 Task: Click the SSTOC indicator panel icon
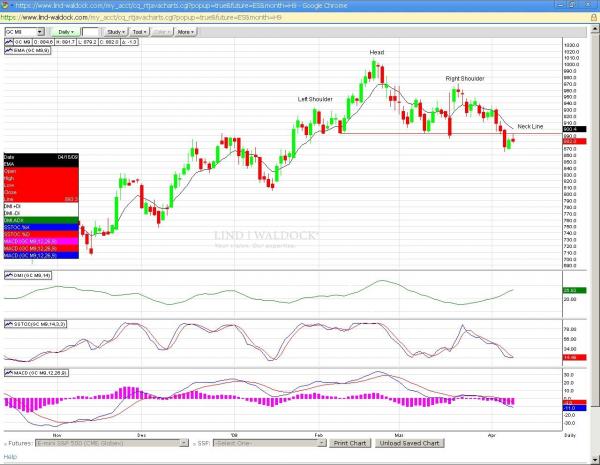[x=7, y=323]
